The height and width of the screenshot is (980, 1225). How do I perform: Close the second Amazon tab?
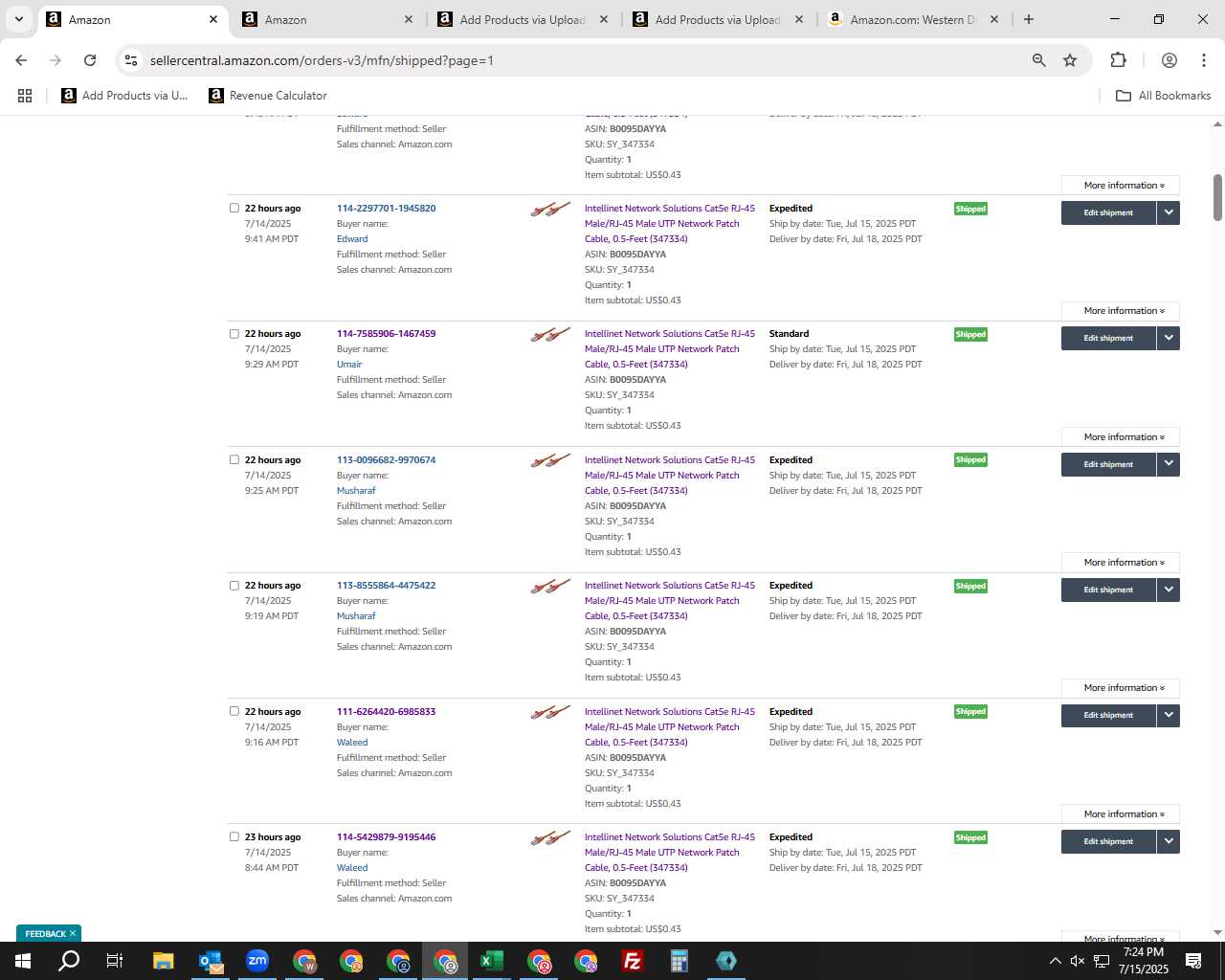[x=408, y=19]
